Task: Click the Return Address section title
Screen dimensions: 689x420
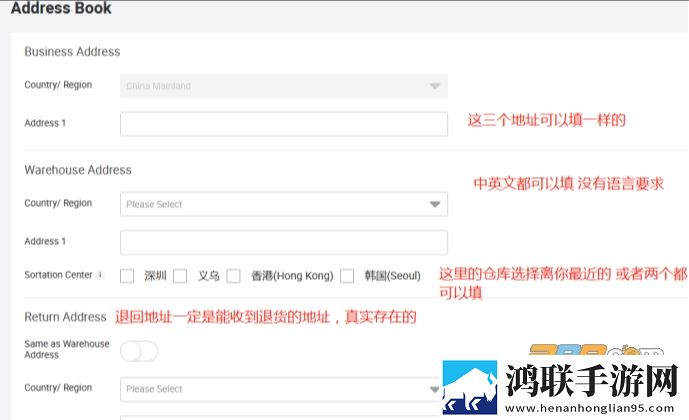Action: 65,317
